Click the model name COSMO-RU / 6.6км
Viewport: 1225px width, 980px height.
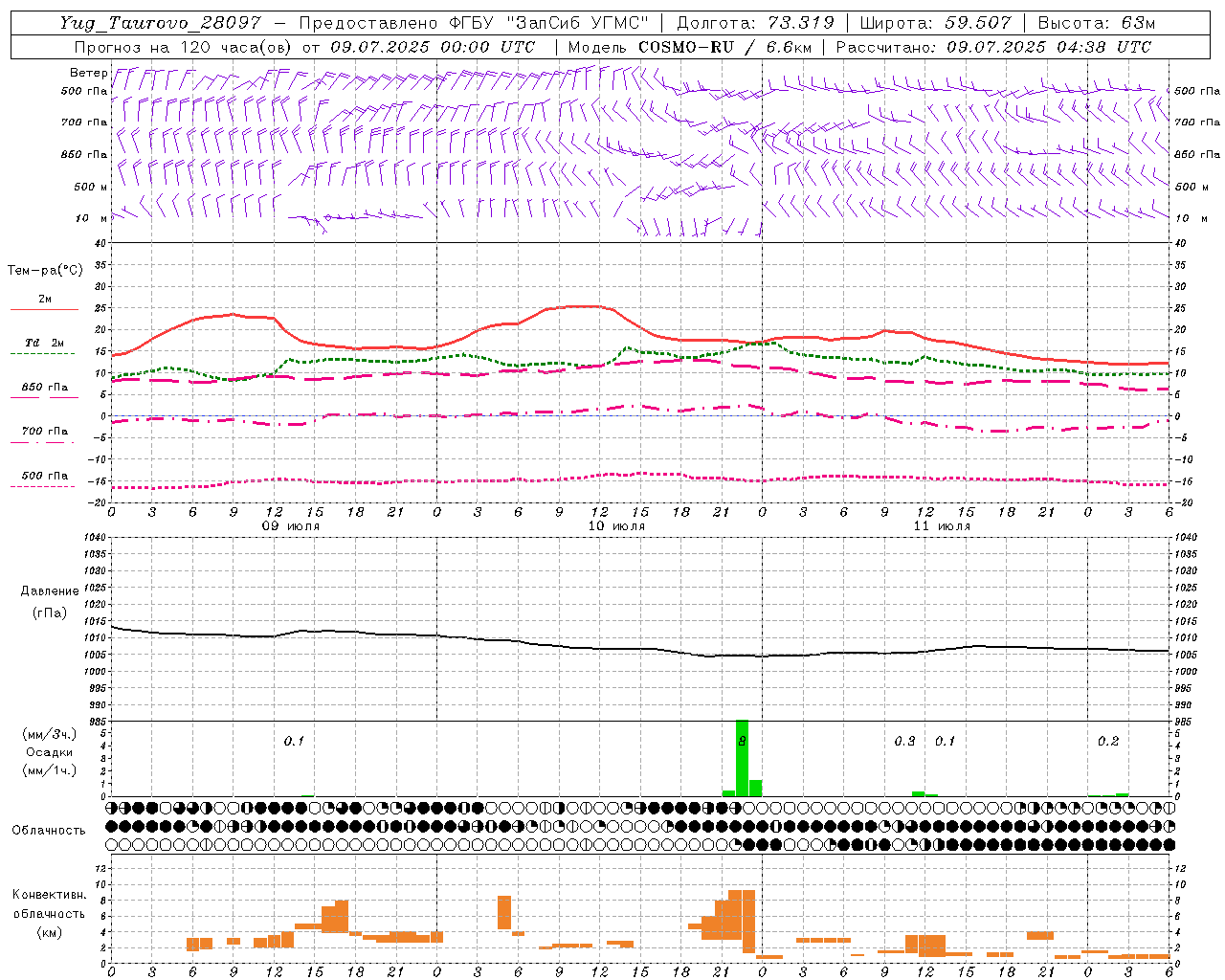pos(724,47)
